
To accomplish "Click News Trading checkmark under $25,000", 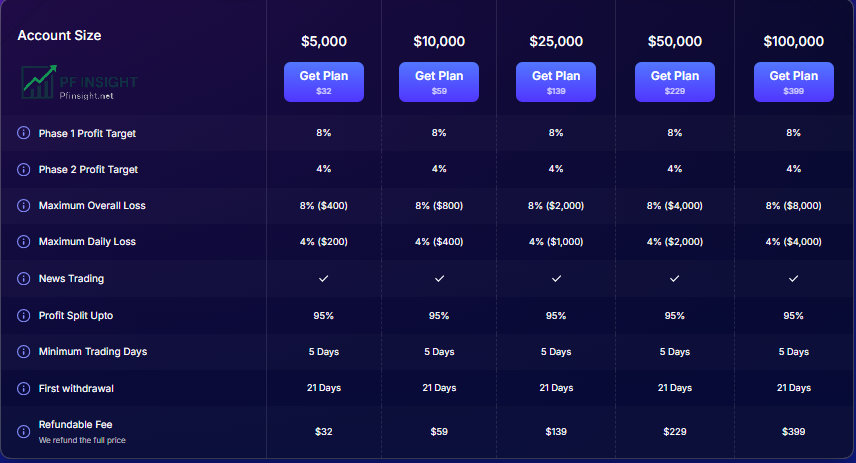I will [x=556, y=278].
